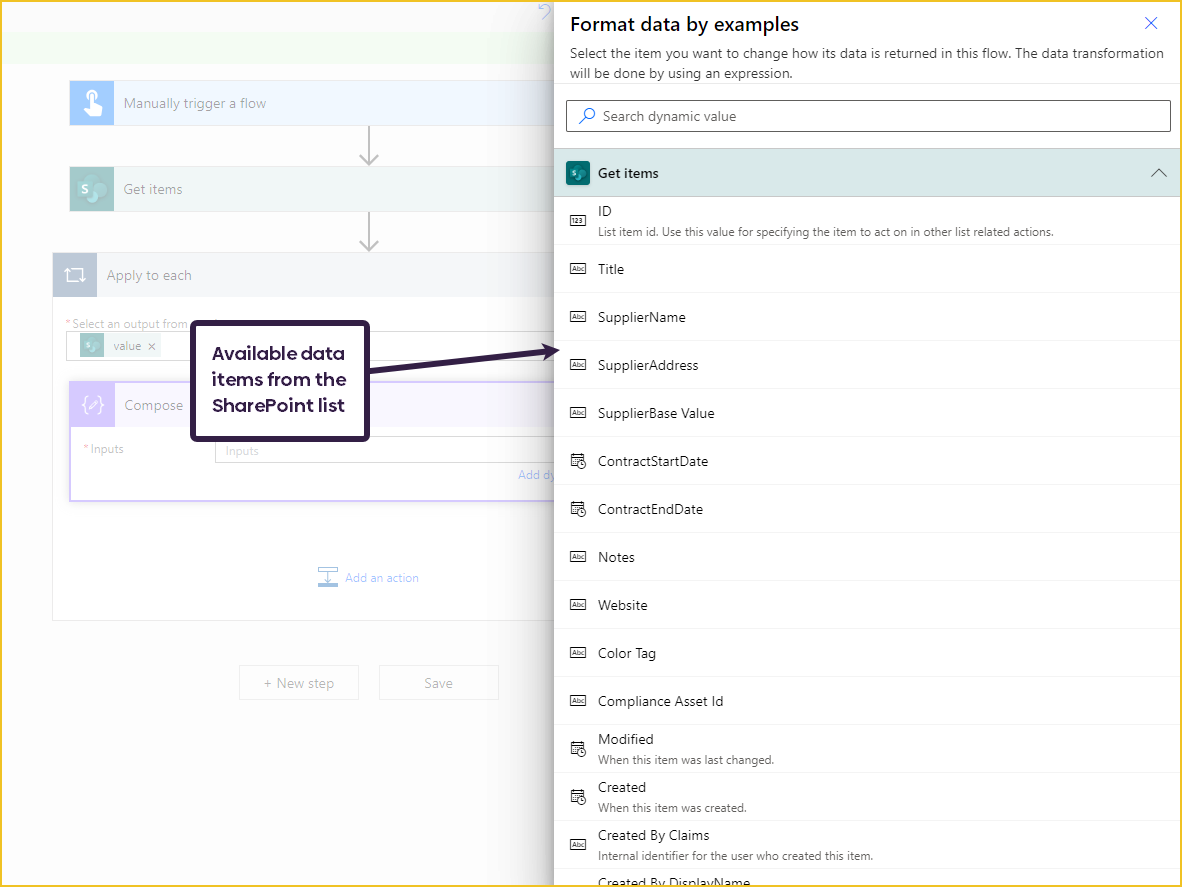The width and height of the screenshot is (1182, 887).
Task: Click the ContractStartDate calendar icon
Action: click(578, 461)
